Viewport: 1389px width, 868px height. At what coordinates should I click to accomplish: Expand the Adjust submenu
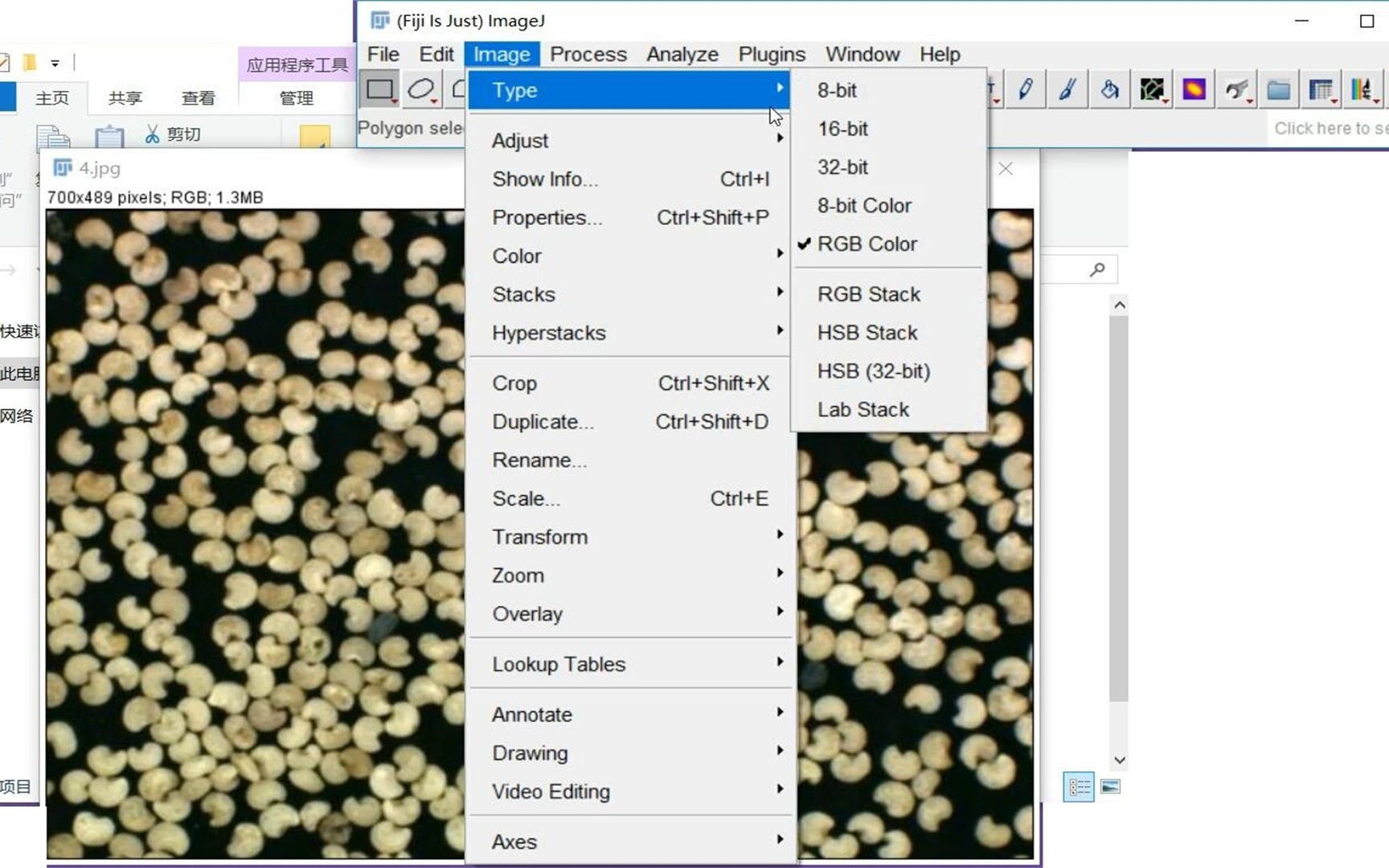520,140
